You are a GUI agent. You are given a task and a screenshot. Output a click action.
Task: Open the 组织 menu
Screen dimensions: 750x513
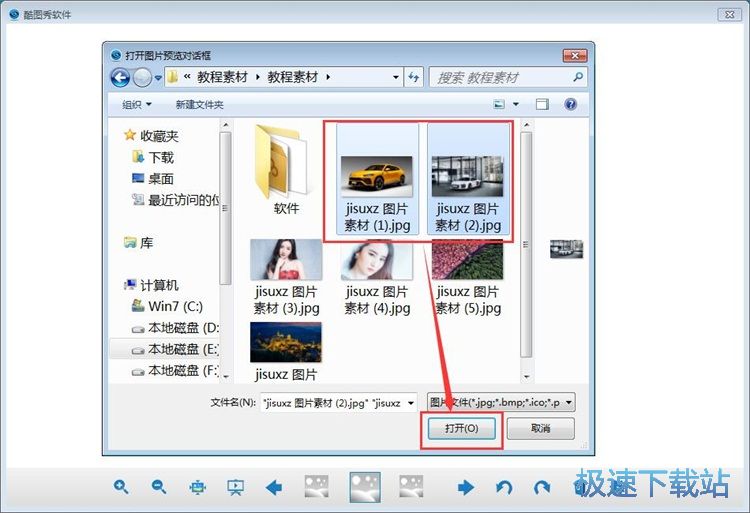[x=137, y=104]
